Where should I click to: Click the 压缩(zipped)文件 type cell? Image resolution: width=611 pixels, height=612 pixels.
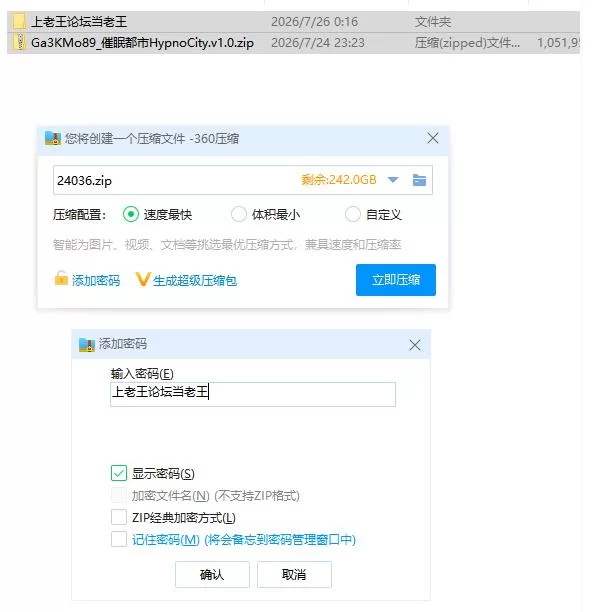pos(467,43)
